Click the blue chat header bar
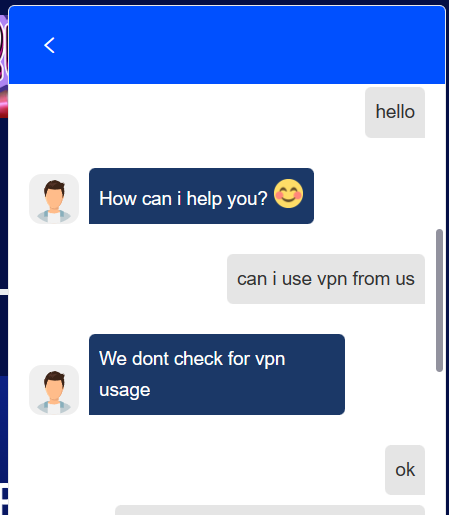 (227, 45)
